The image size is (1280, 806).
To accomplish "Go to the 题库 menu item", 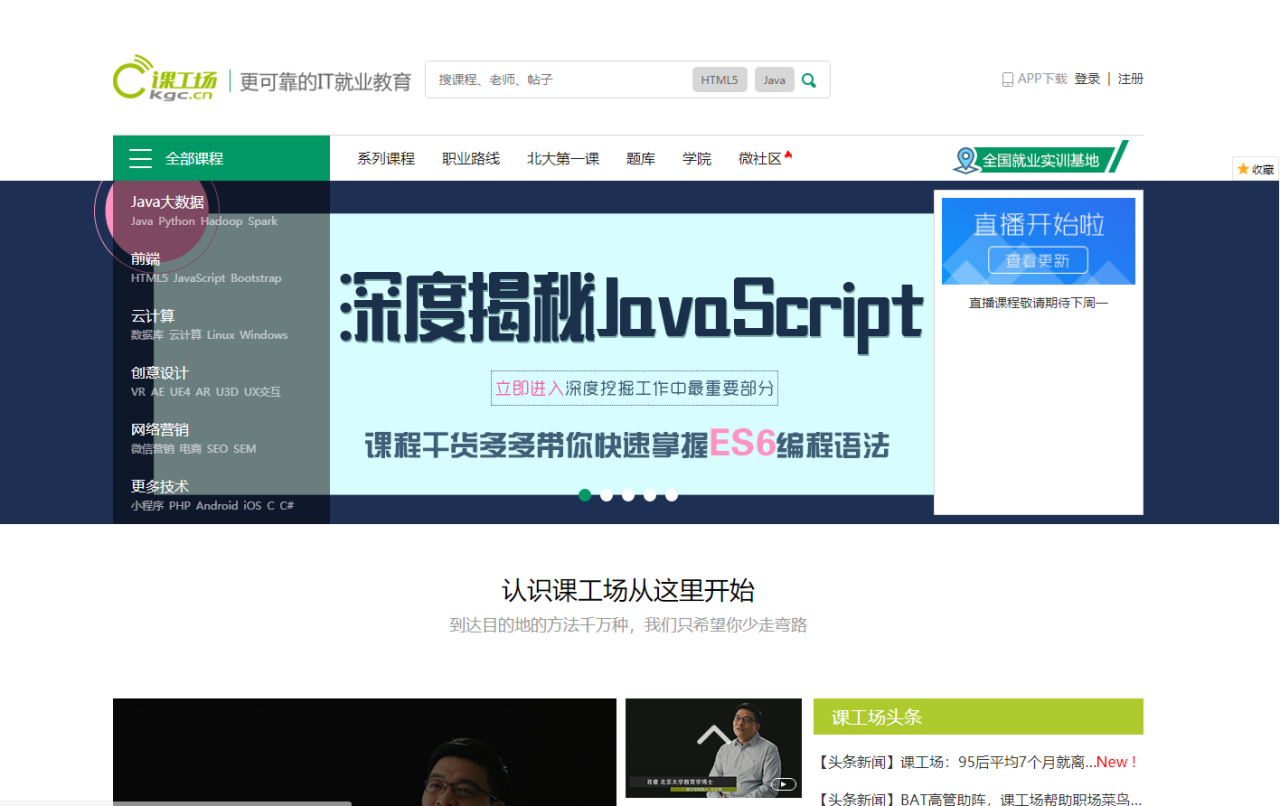I will [641, 159].
